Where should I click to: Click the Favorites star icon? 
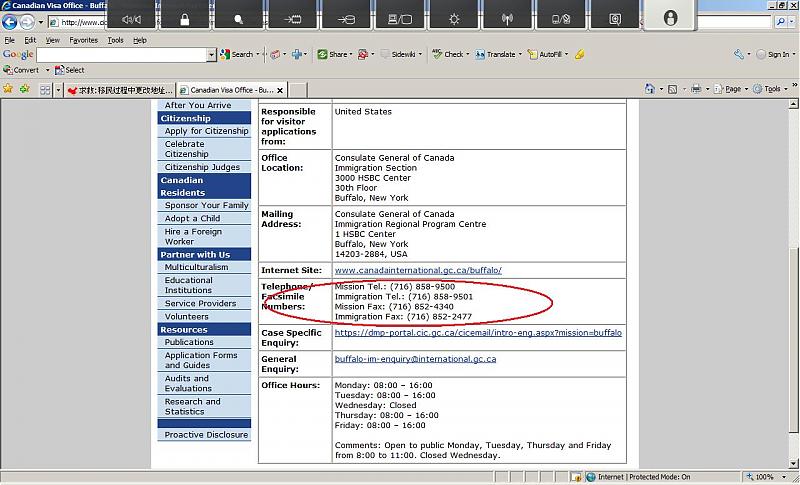point(8,89)
